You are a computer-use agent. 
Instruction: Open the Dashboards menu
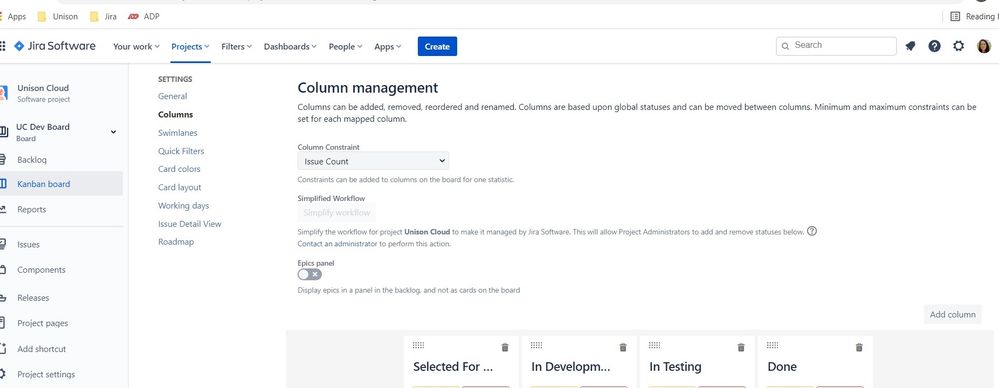(x=290, y=47)
